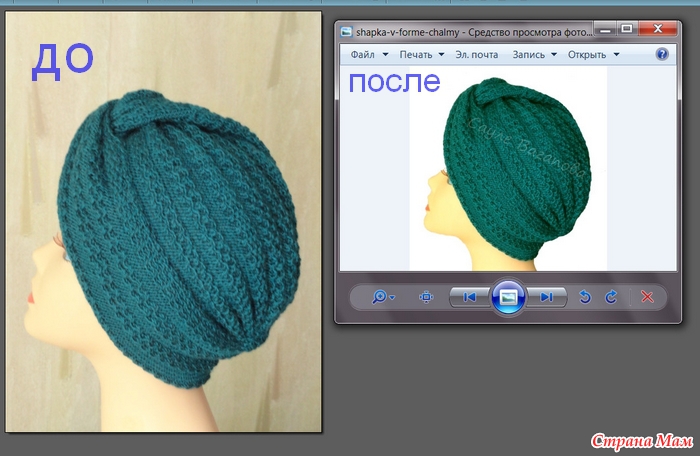This screenshot has width=700, height=456.
Task: Delete the photo with red X icon
Action: pos(647,297)
